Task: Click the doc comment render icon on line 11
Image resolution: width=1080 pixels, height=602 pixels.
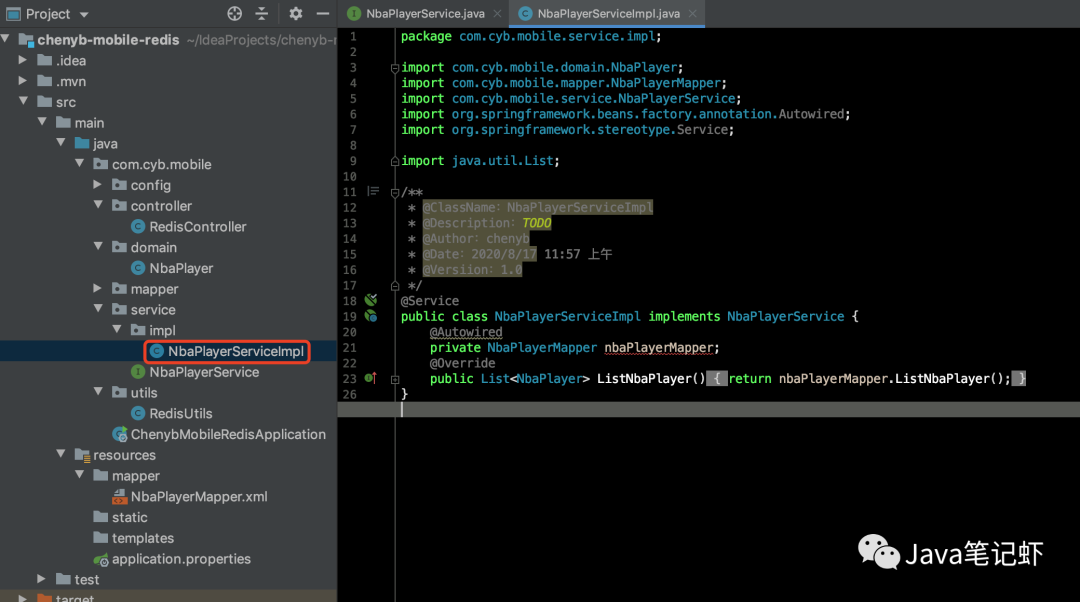Action: [373, 191]
